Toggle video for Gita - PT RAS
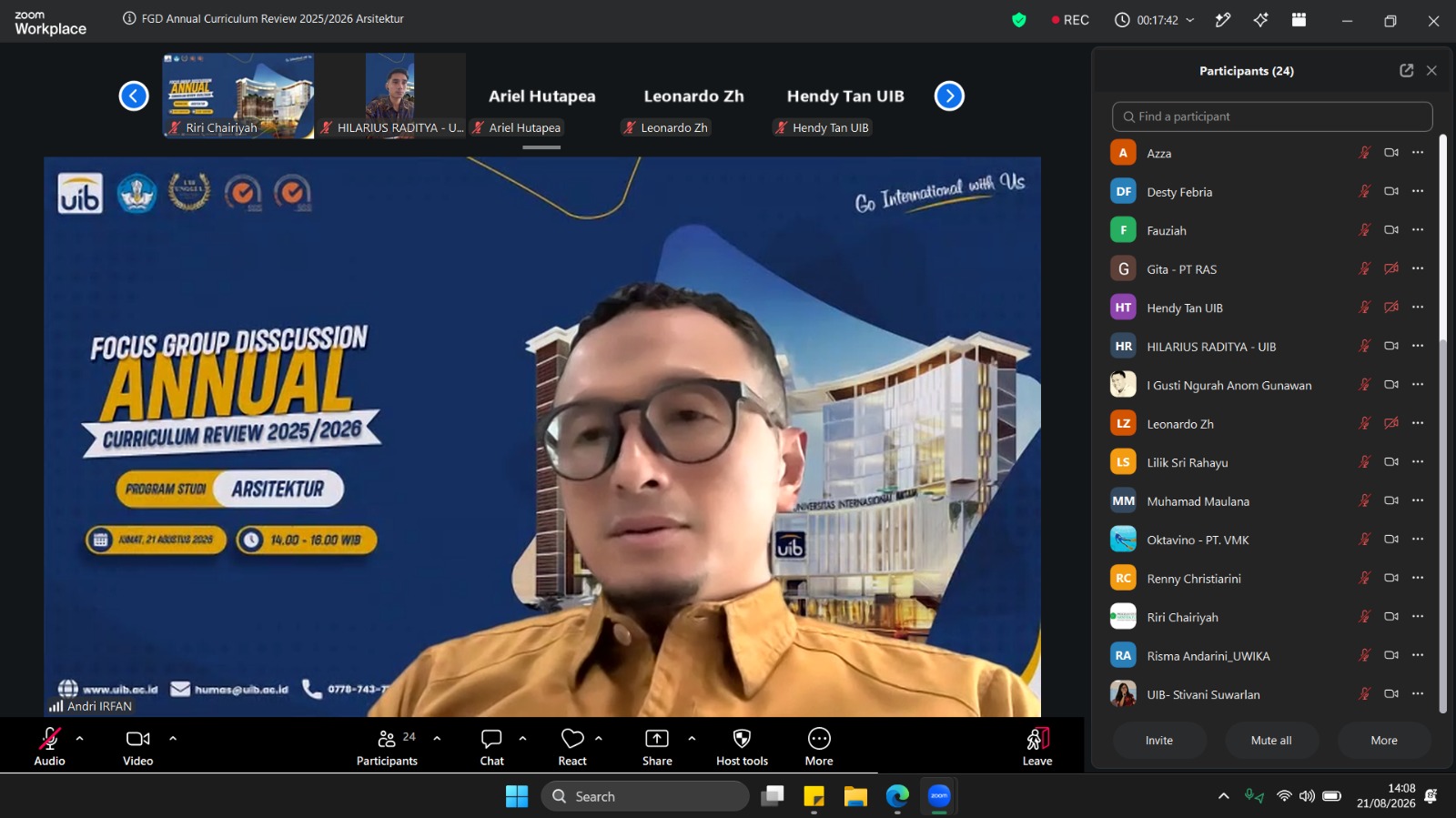Image resolution: width=1456 pixels, height=818 pixels. (x=1390, y=268)
